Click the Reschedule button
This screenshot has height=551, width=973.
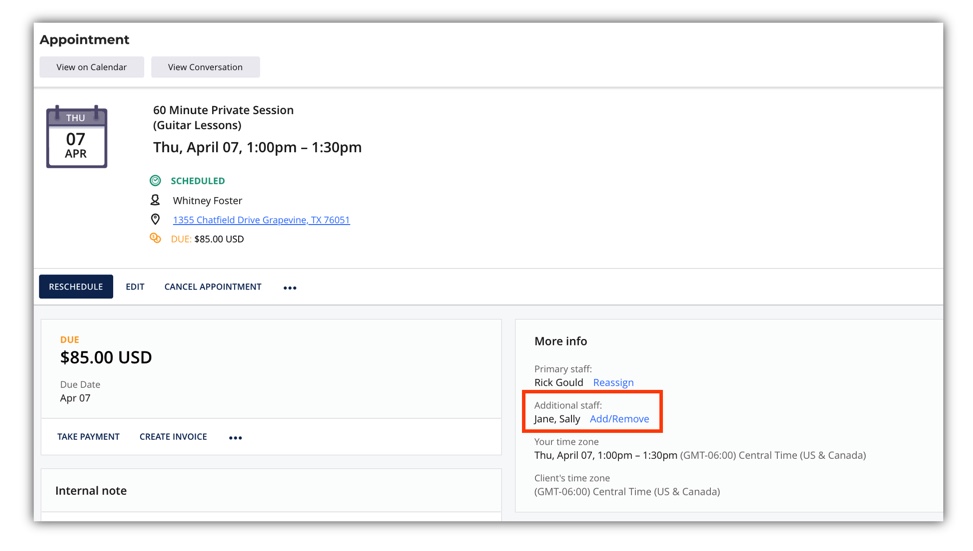(x=76, y=287)
